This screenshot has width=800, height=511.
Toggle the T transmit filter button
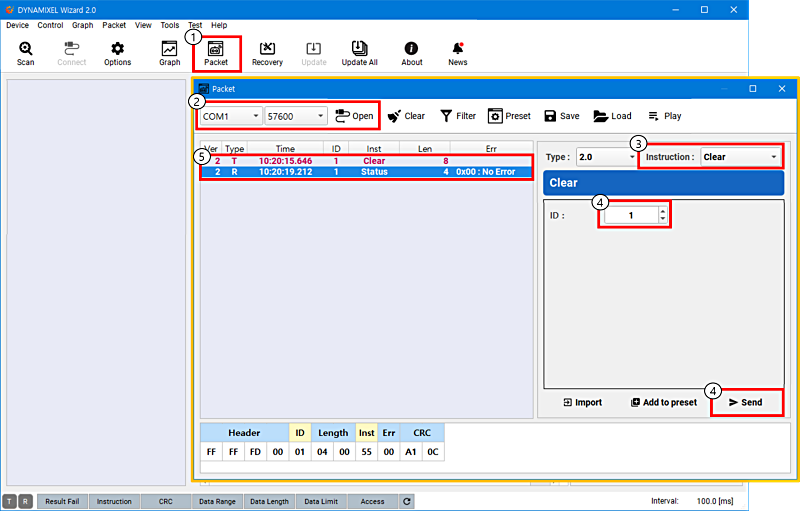click(9, 501)
